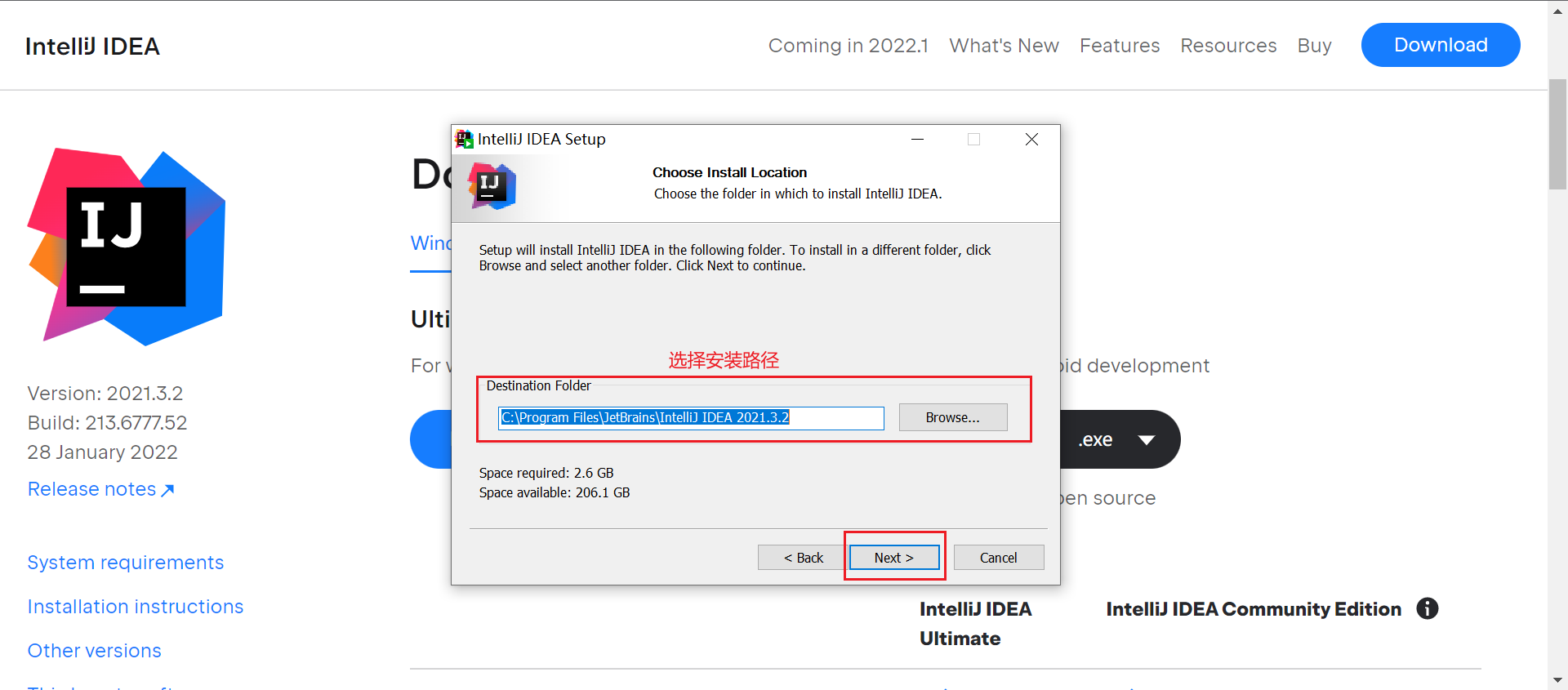
Task: Open the System requirements link
Action: coord(126,563)
